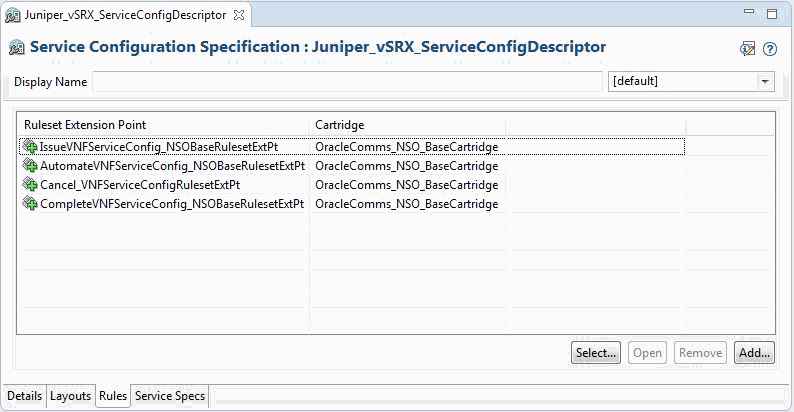The height and width of the screenshot is (412, 794).
Task: Open the Service Specs tab
Action: (170, 396)
